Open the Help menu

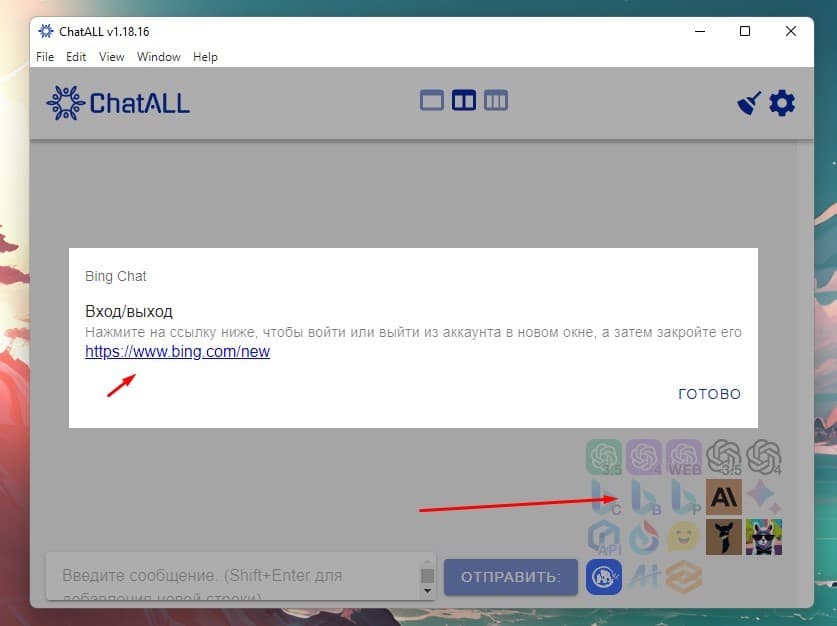(x=205, y=57)
